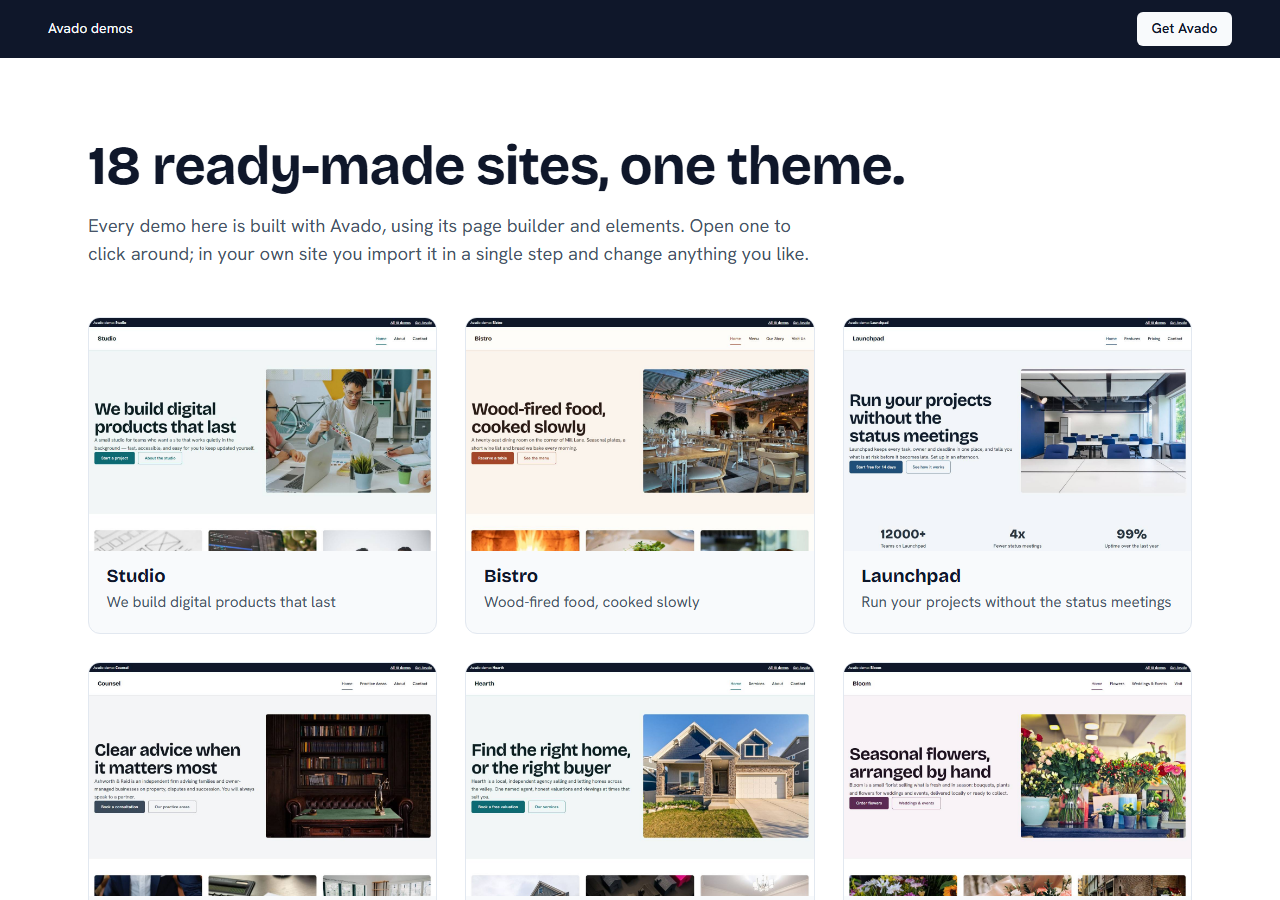This screenshot has width=1280, height=900.
Task: Click the intro paragraph about Avado page builder
Action: (x=448, y=240)
